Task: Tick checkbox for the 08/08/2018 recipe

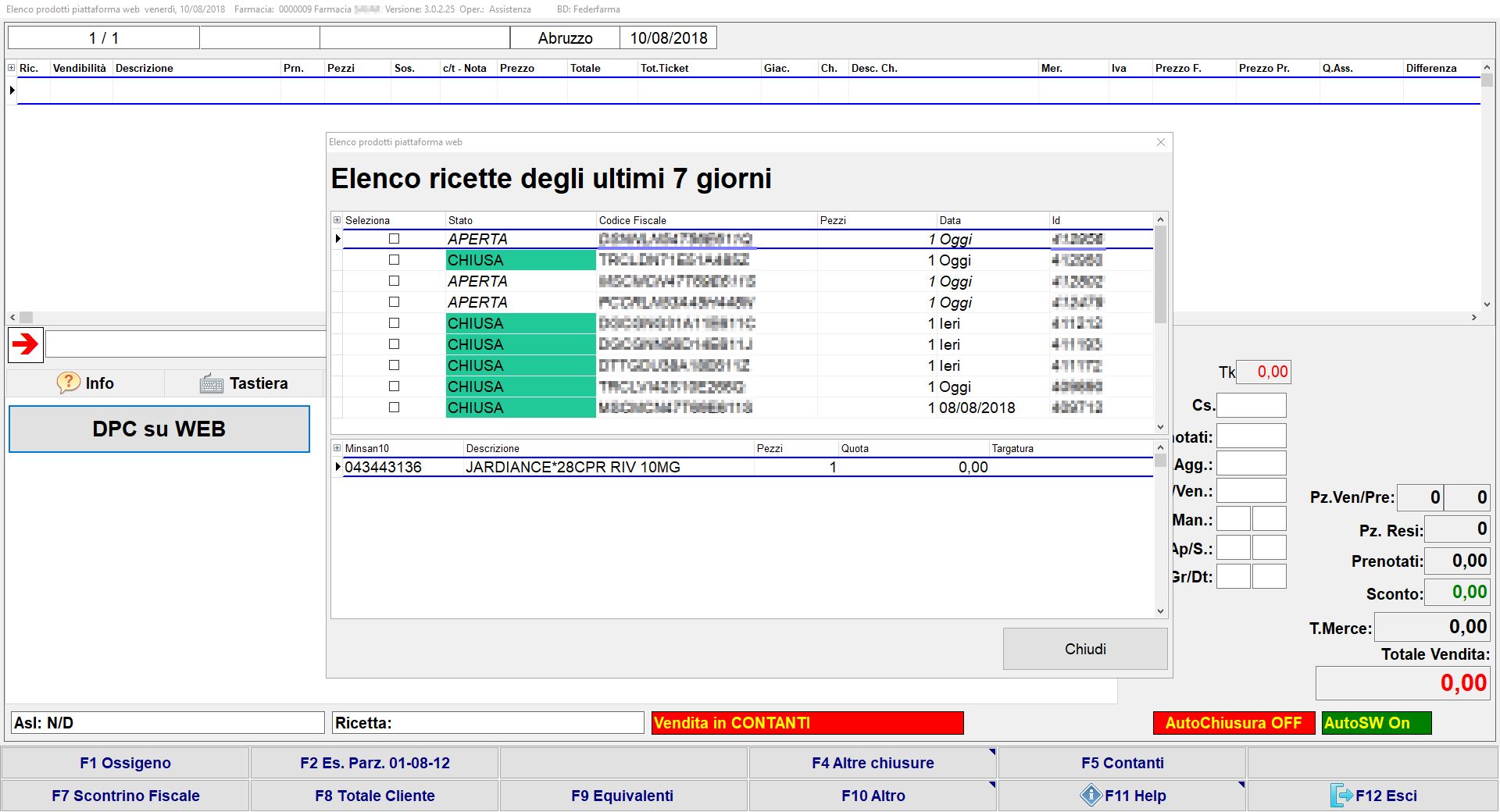Action: pos(394,408)
